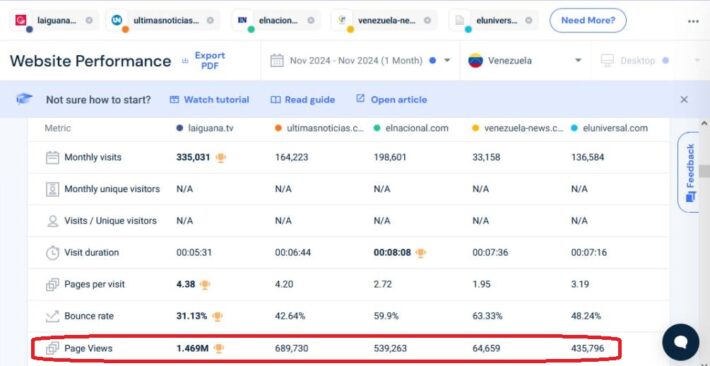Click the 689,730 page views value
This screenshot has width=710, height=366.
click(x=292, y=348)
